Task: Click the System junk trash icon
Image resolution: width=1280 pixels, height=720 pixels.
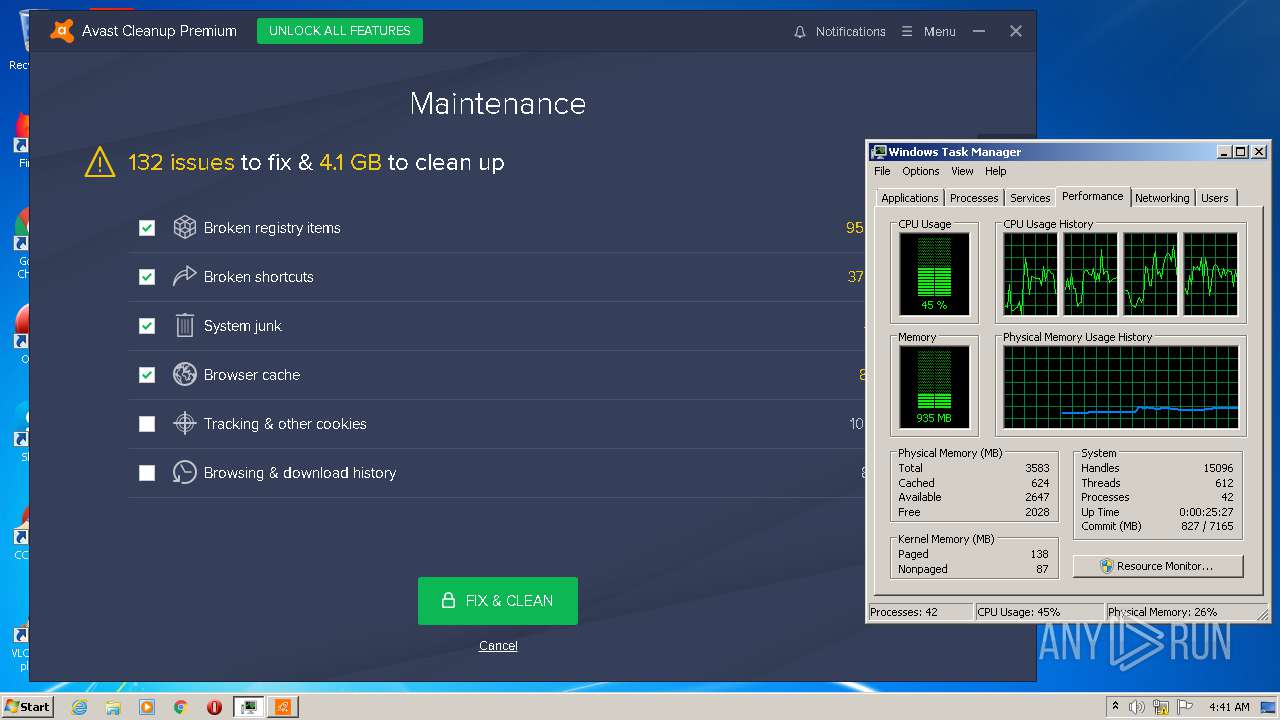Action: click(184, 326)
